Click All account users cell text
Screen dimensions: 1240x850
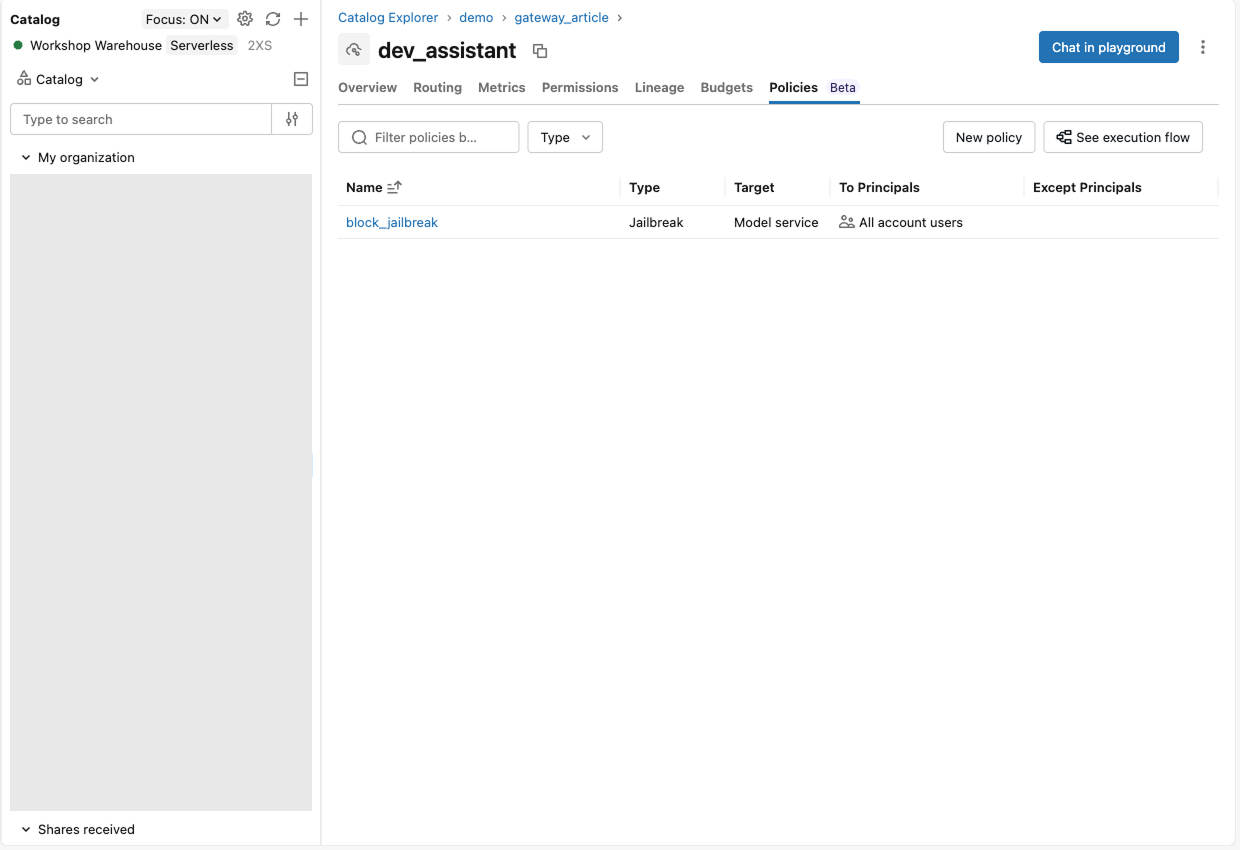pyautogui.click(x=911, y=222)
